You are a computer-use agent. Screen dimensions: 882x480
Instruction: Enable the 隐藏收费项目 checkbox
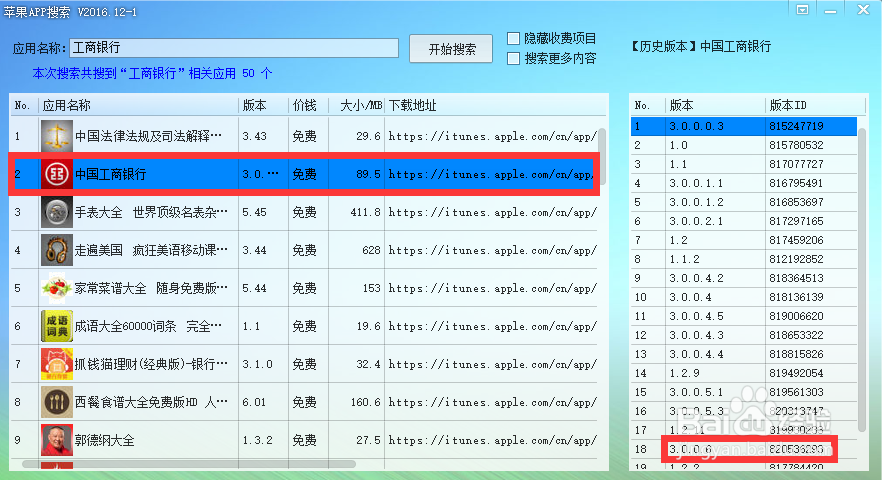pos(513,38)
